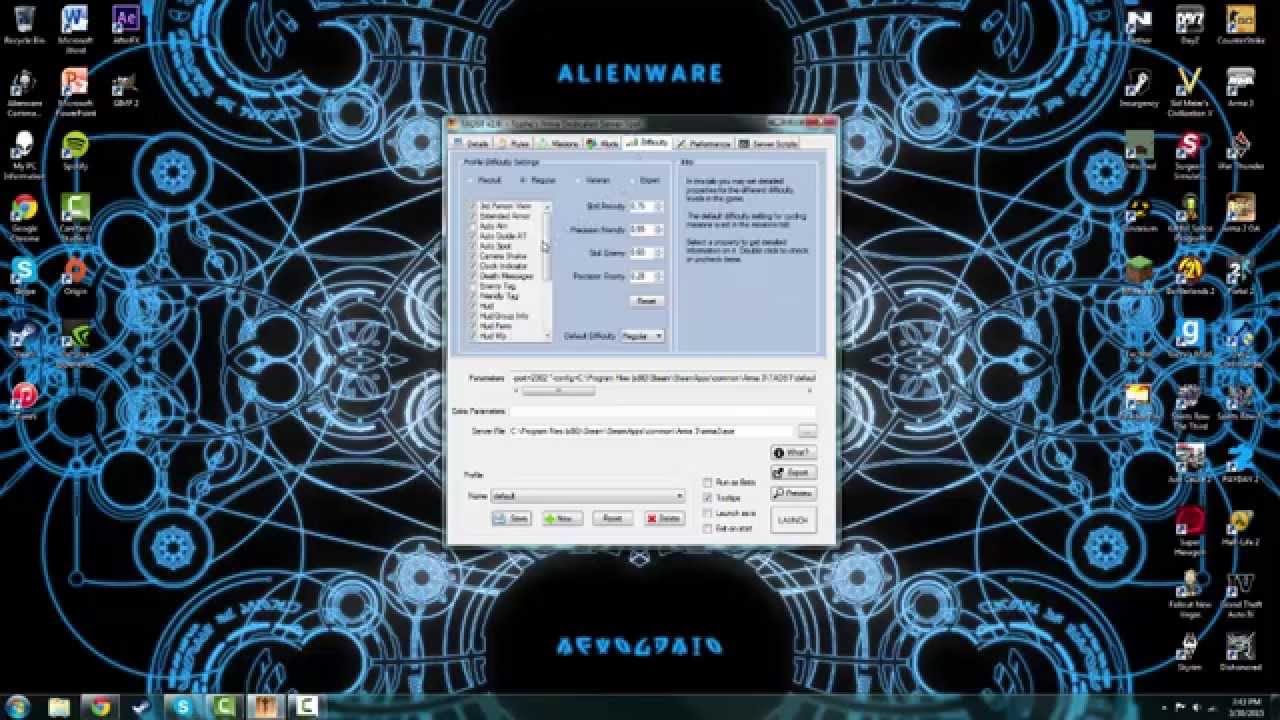Click the Server File browse button

[807, 431]
